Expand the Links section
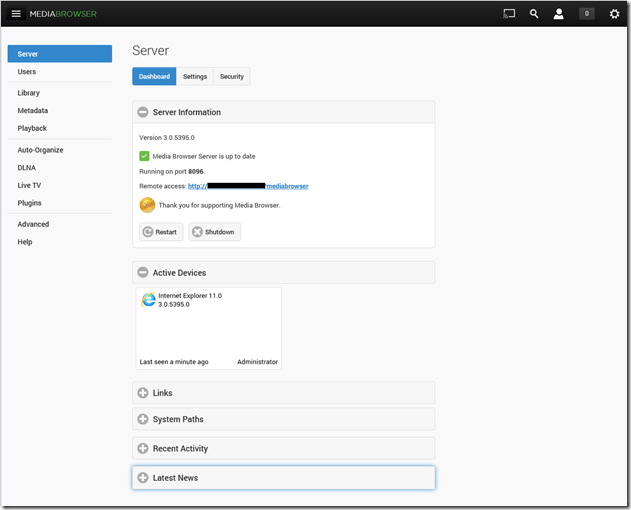The height and width of the screenshot is (510, 631). [x=143, y=393]
